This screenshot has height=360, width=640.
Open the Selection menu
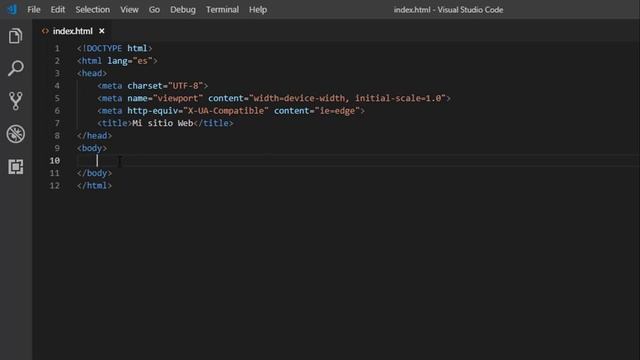pyautogui.click(x=92, y=9)
